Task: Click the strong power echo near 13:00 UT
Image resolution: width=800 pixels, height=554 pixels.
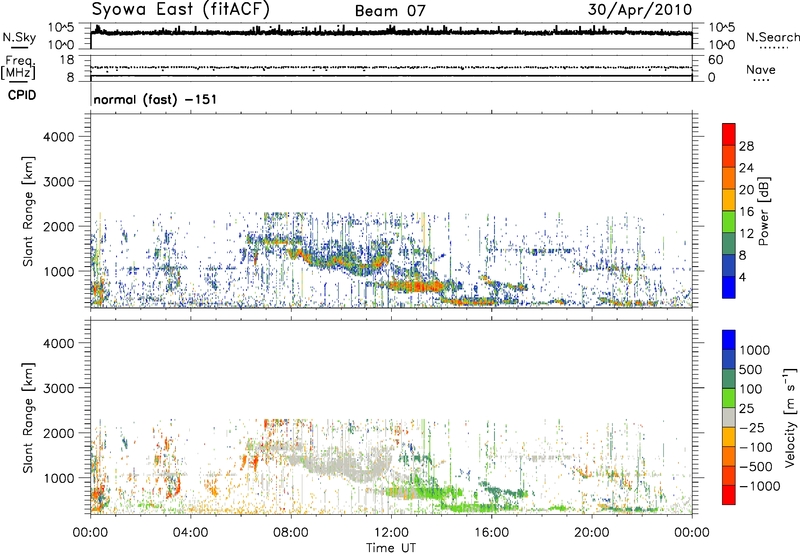Action: click(x=416, y=286)
